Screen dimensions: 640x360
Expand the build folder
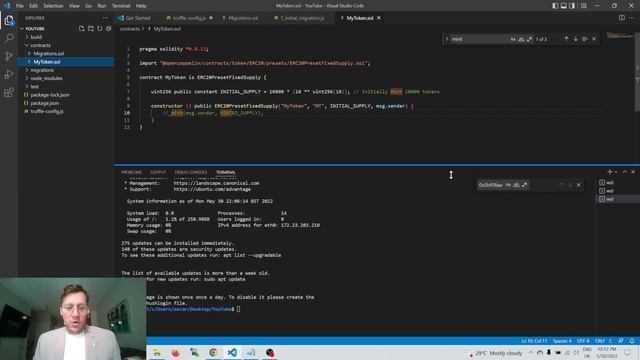36,37
